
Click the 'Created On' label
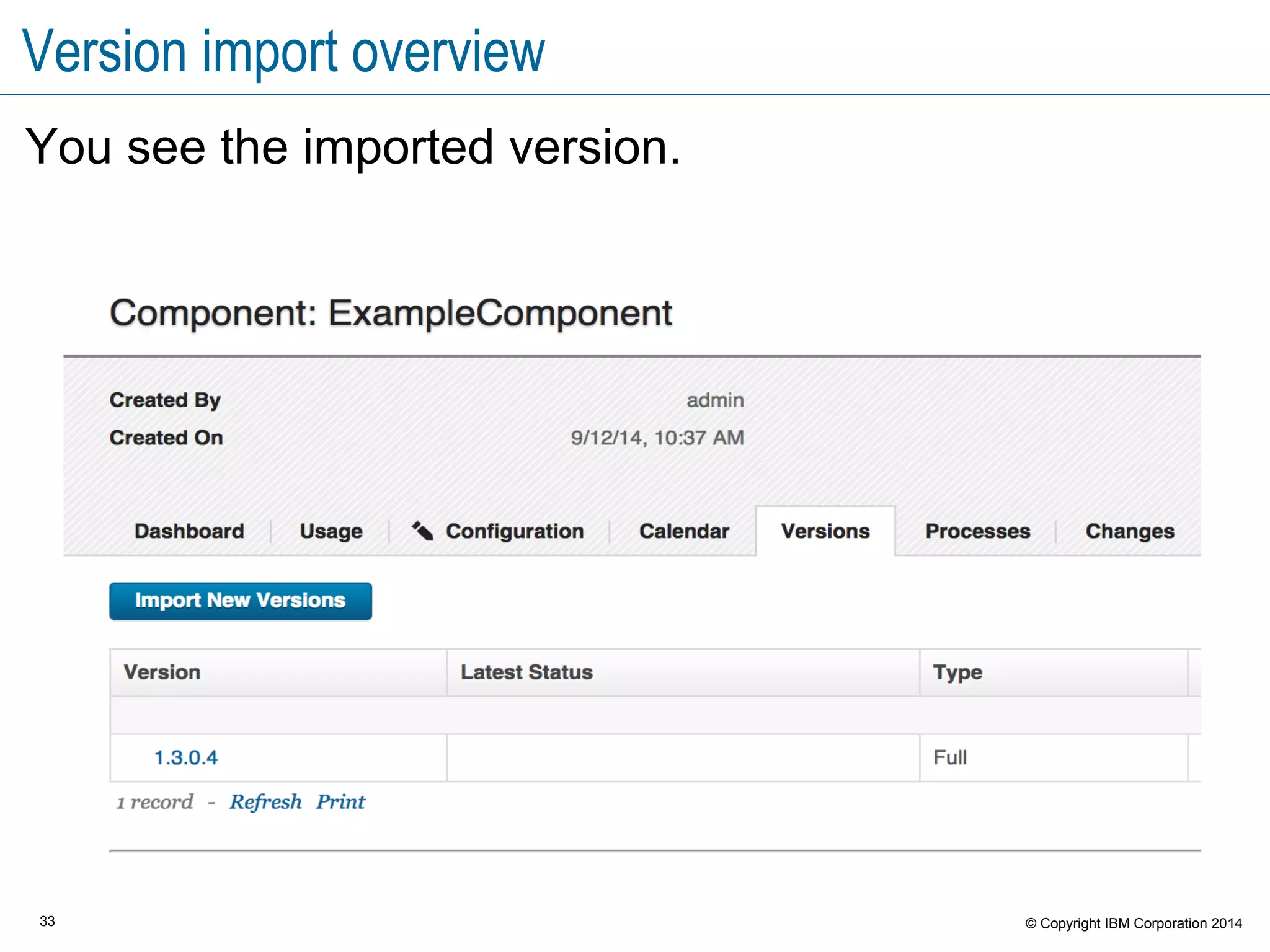point(166,438)
